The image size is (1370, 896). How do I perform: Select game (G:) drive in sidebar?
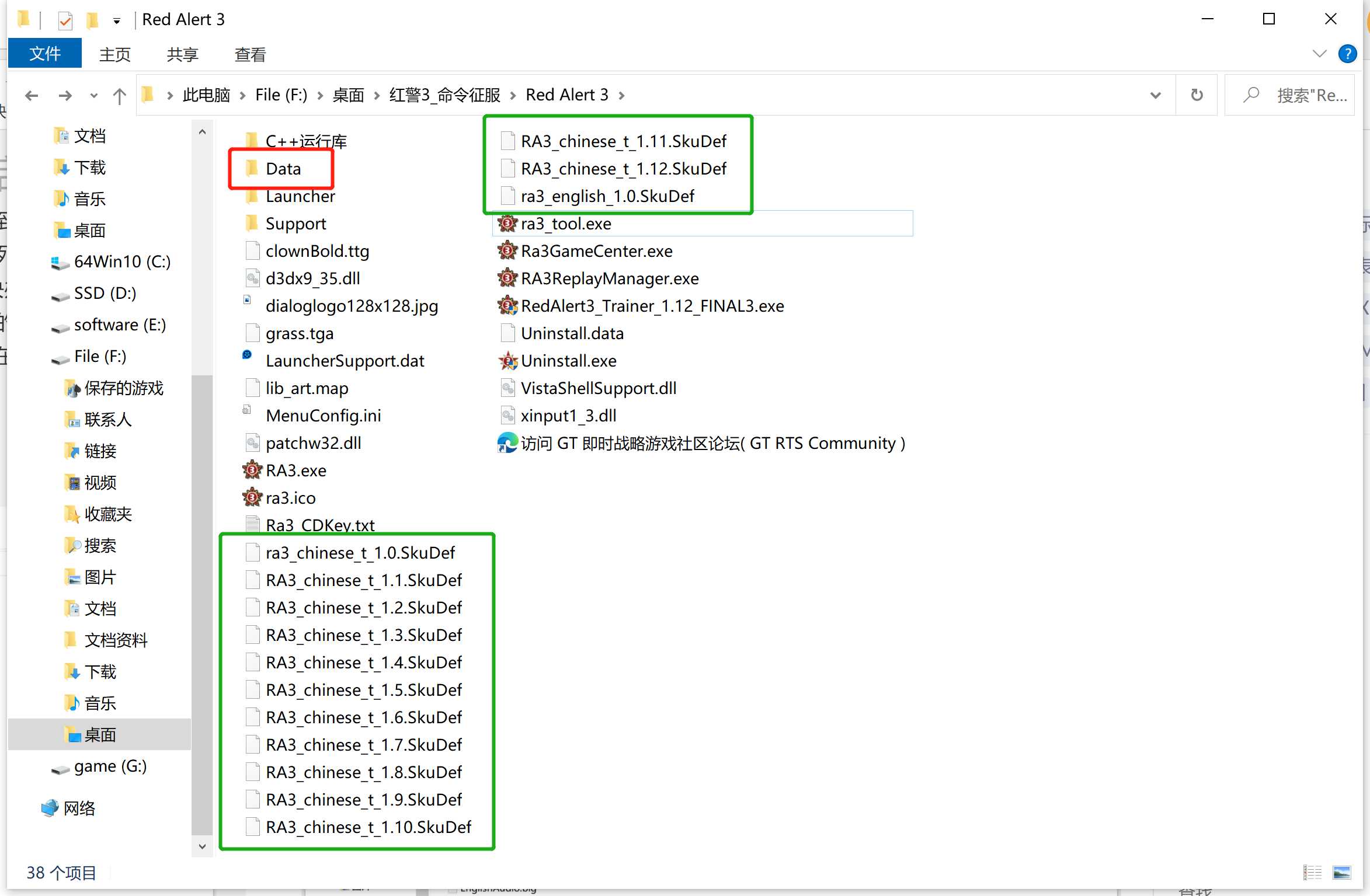99,766
